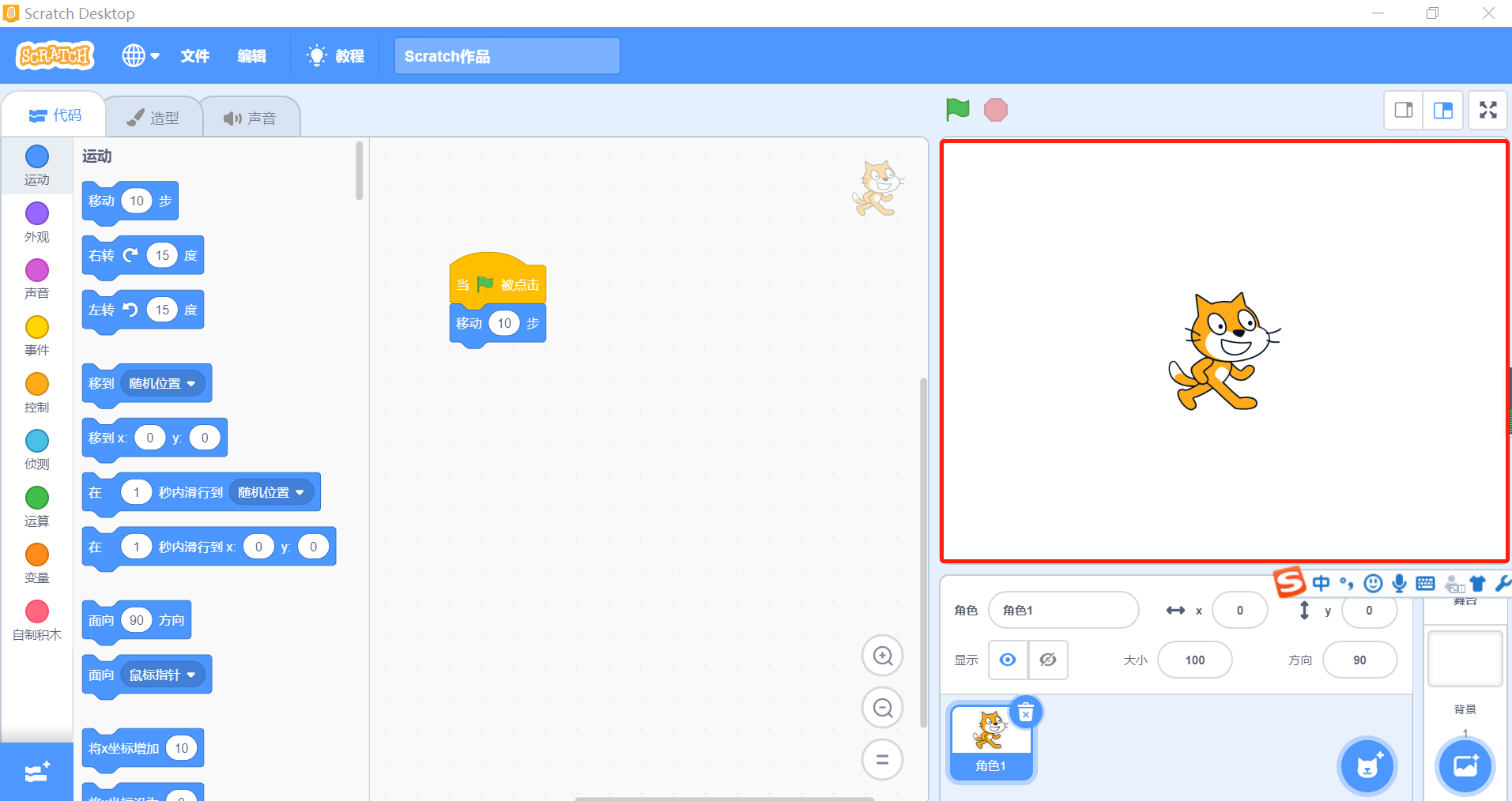Viewport: 1512px width, 801px height.
Task: Click the green flag to run the project
Action: (x=957, y=110)
